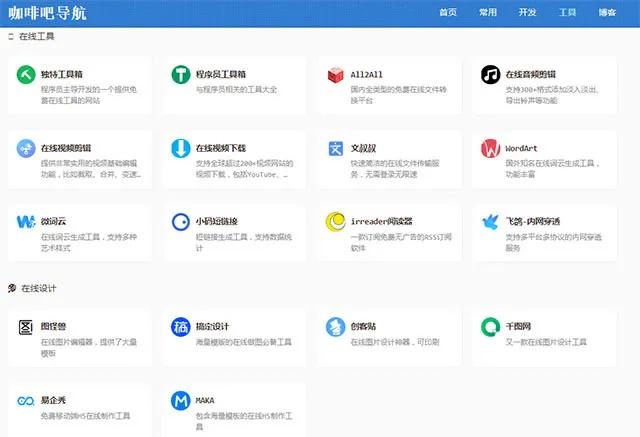Click the 飞鸽-内网穿透 bird icon
This screenshot has width=640, height=437.
point(490,222)
